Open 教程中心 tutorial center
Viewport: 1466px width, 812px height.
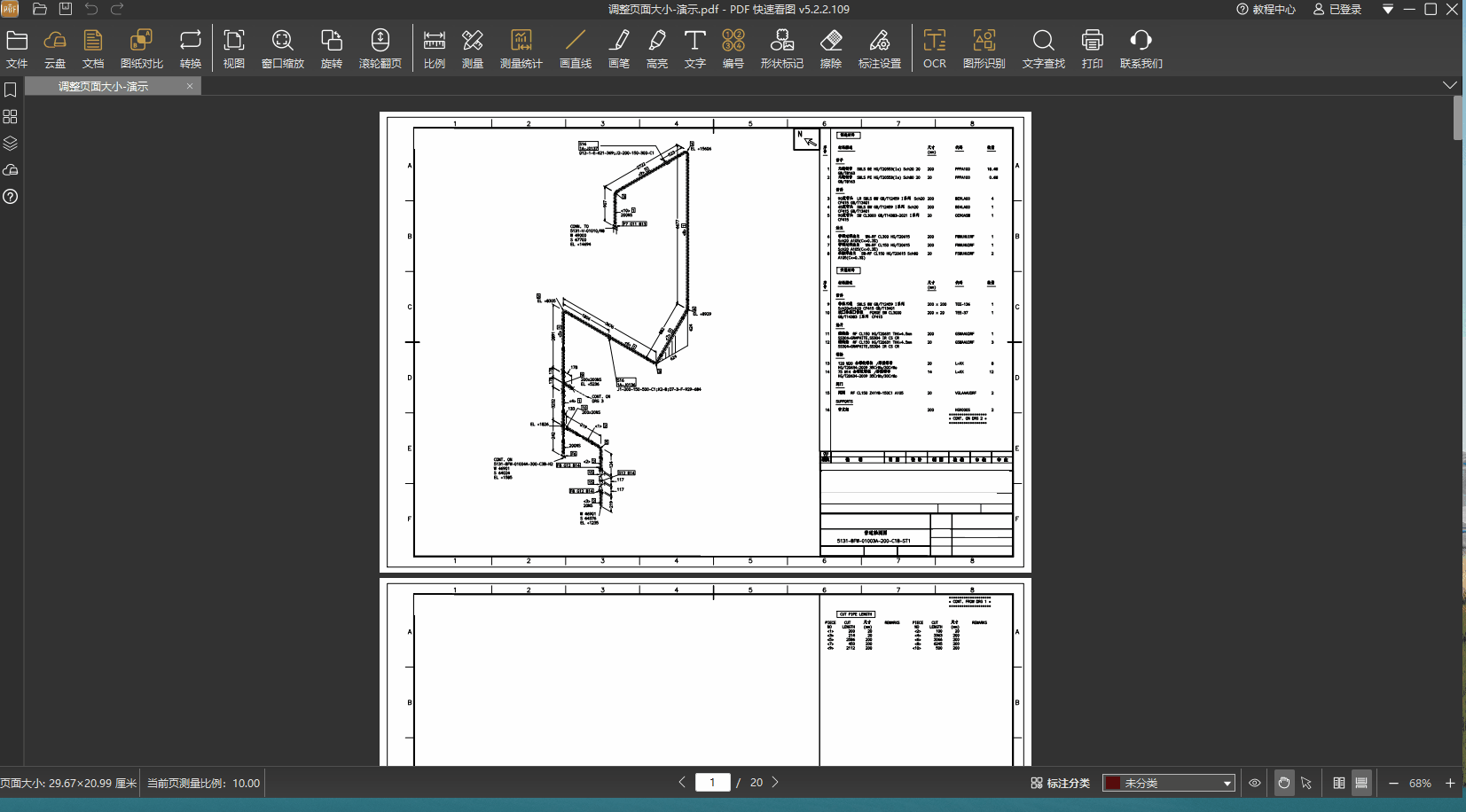(x=1266, y=9)
